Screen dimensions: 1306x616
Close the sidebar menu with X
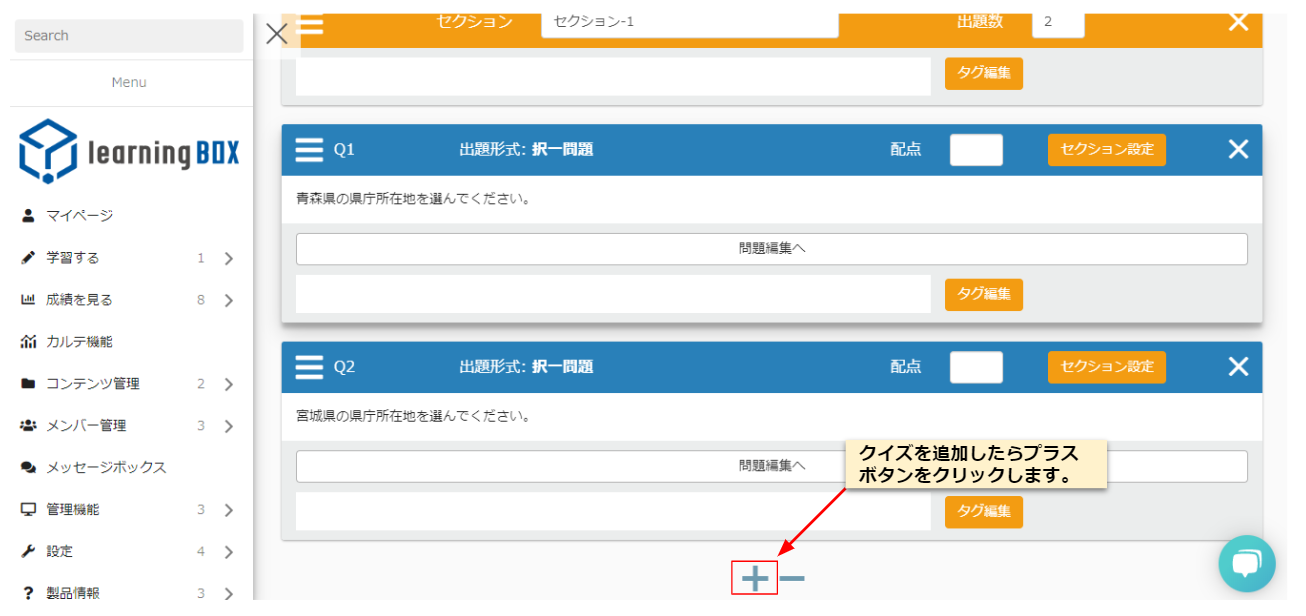point(277,34)
